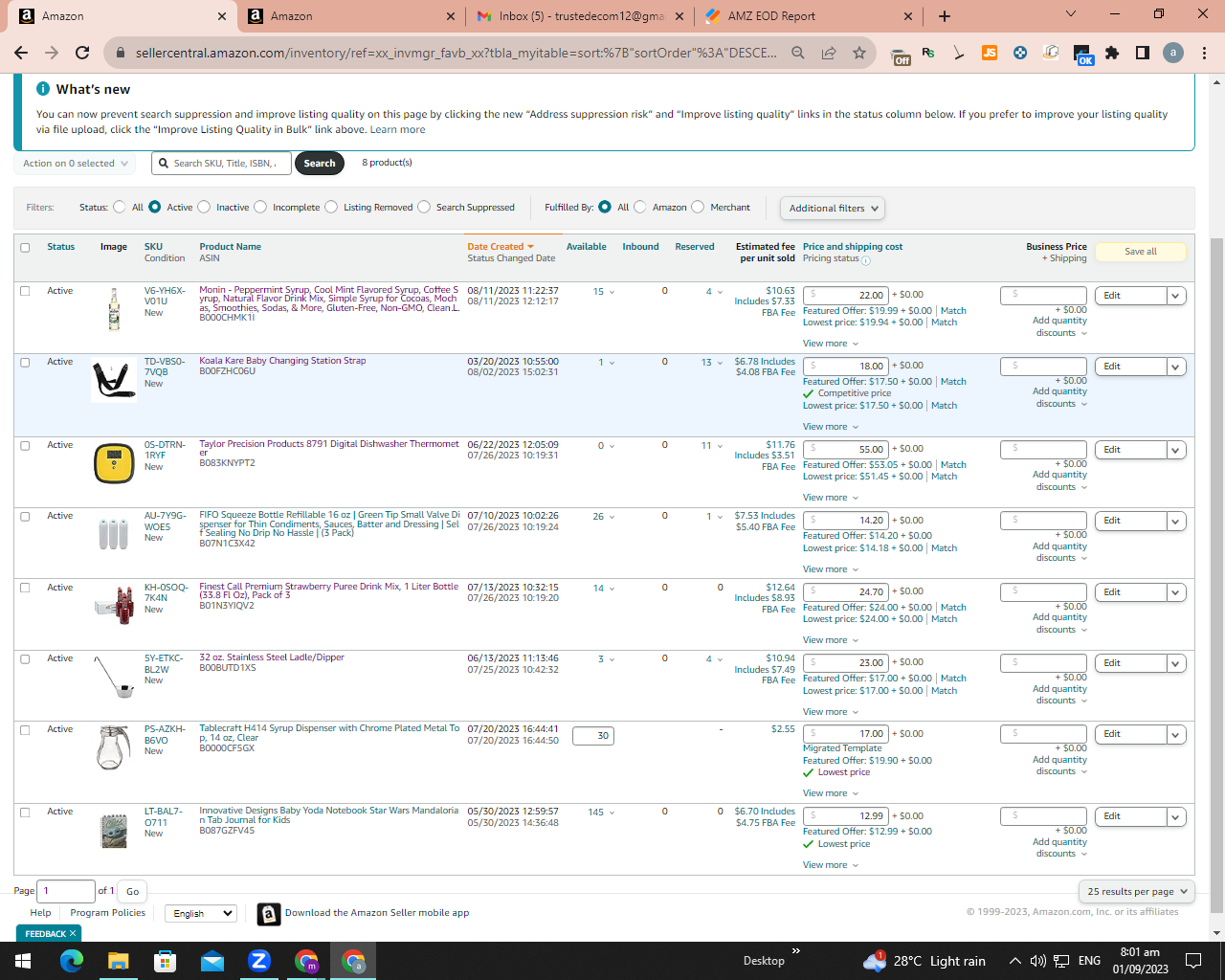Image resolution: width=1225 pixels, height=980 pixels.
Task: Open the Program Policies link
Action: 107,913
